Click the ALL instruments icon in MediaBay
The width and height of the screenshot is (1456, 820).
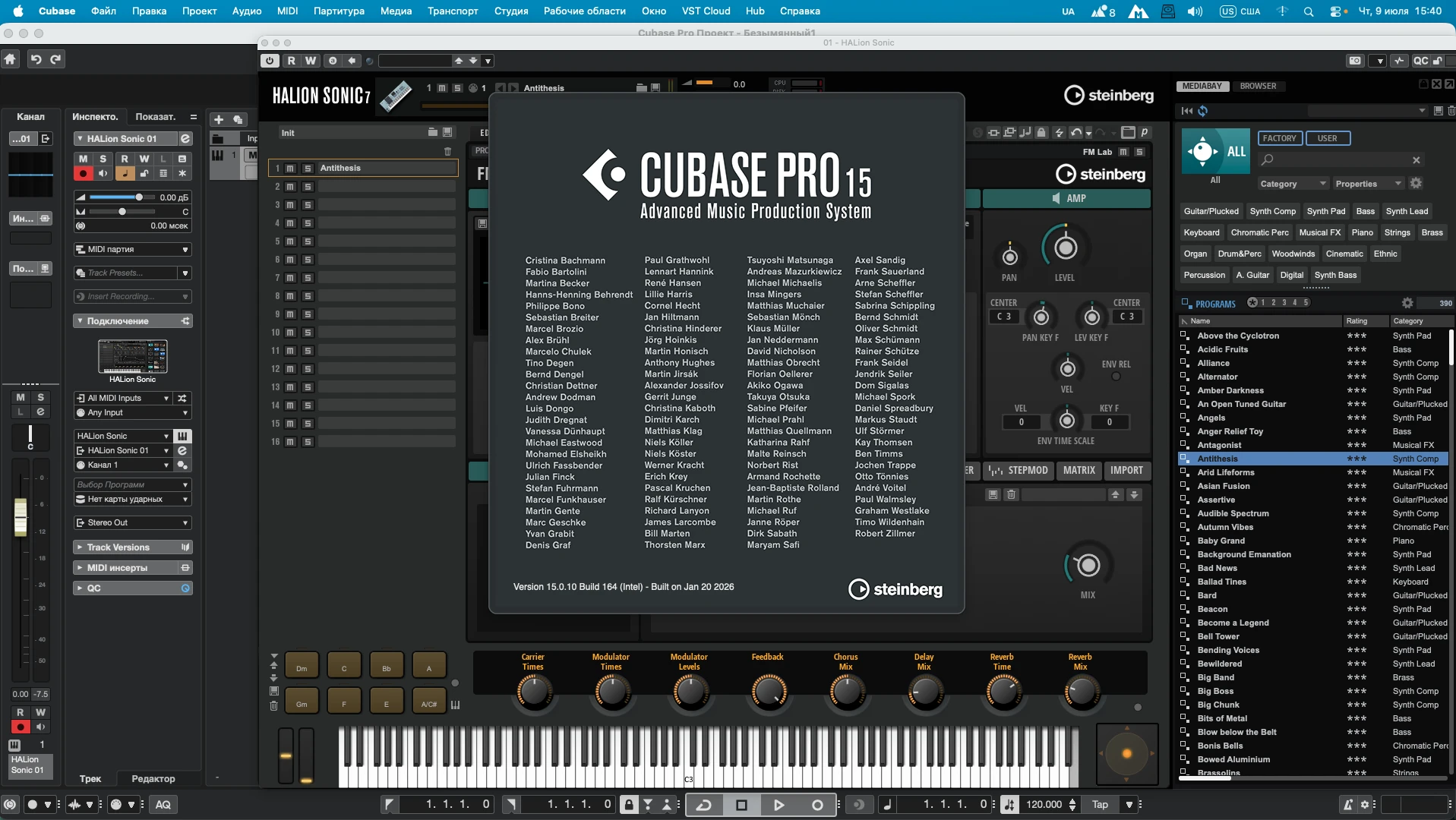(x=1215, y=152)
